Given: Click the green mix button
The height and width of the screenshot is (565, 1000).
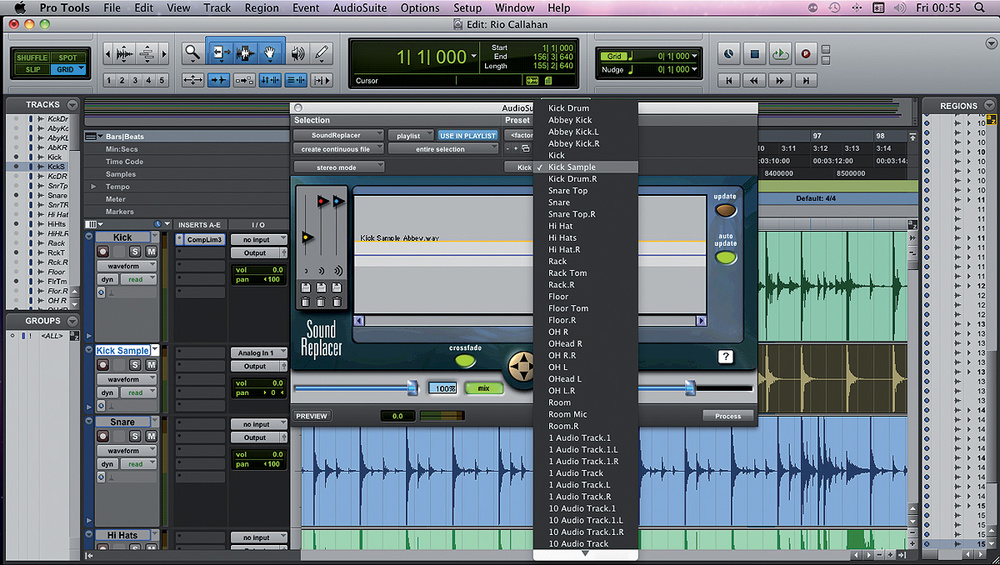Looking at the screenshot, I should pyautogui.click(x=483, y=388).
